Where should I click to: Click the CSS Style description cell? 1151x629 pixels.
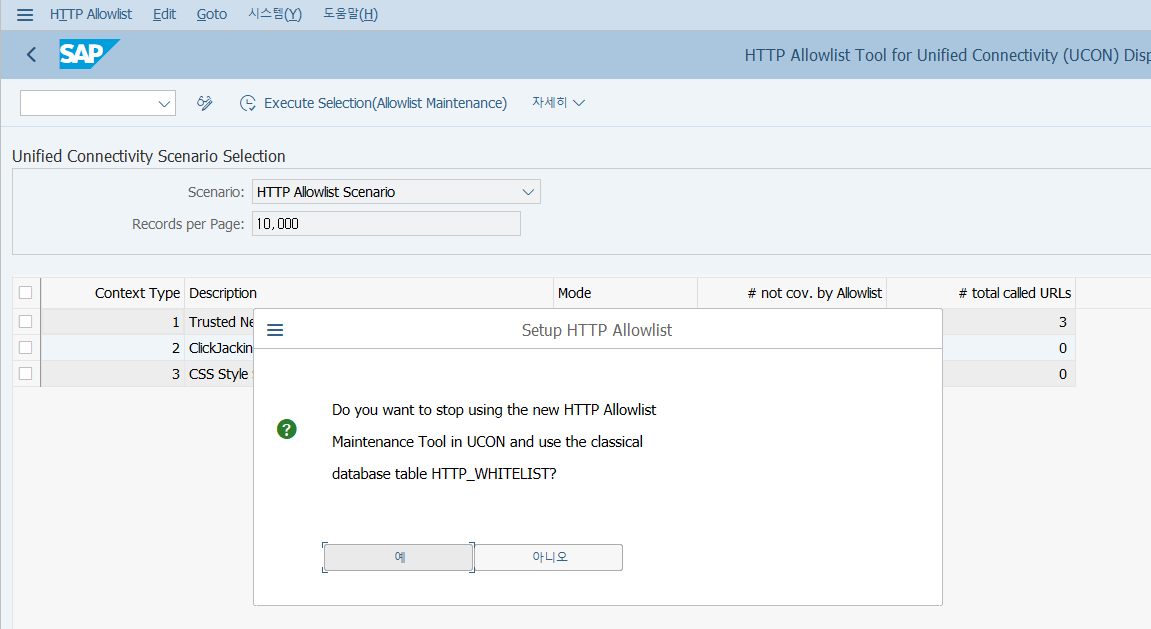[x=219, y=374]
